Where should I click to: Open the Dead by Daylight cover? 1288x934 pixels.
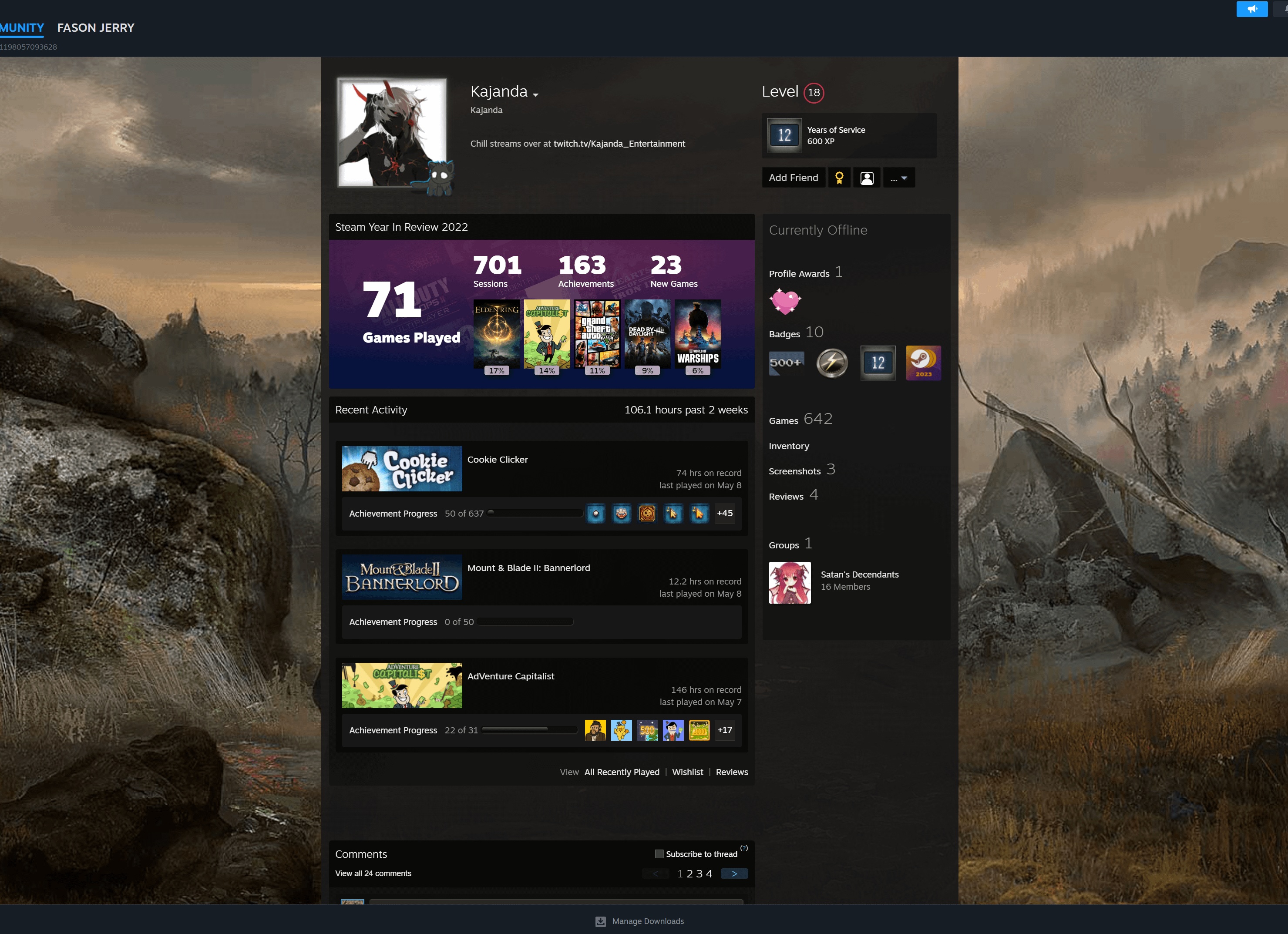647,334
